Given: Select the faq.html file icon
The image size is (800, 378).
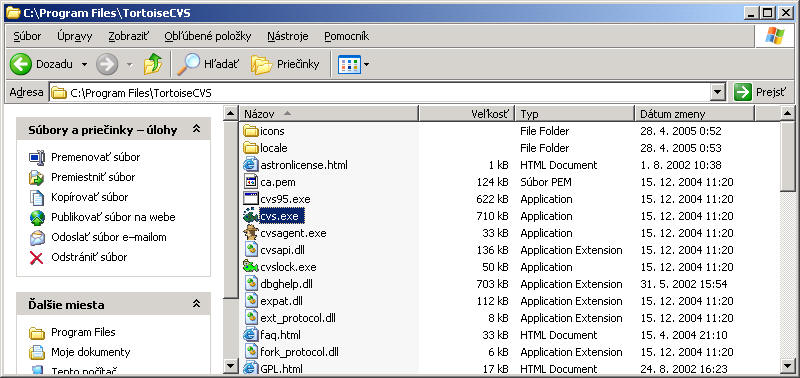Looking at the screenshot, I should (251, 335).
